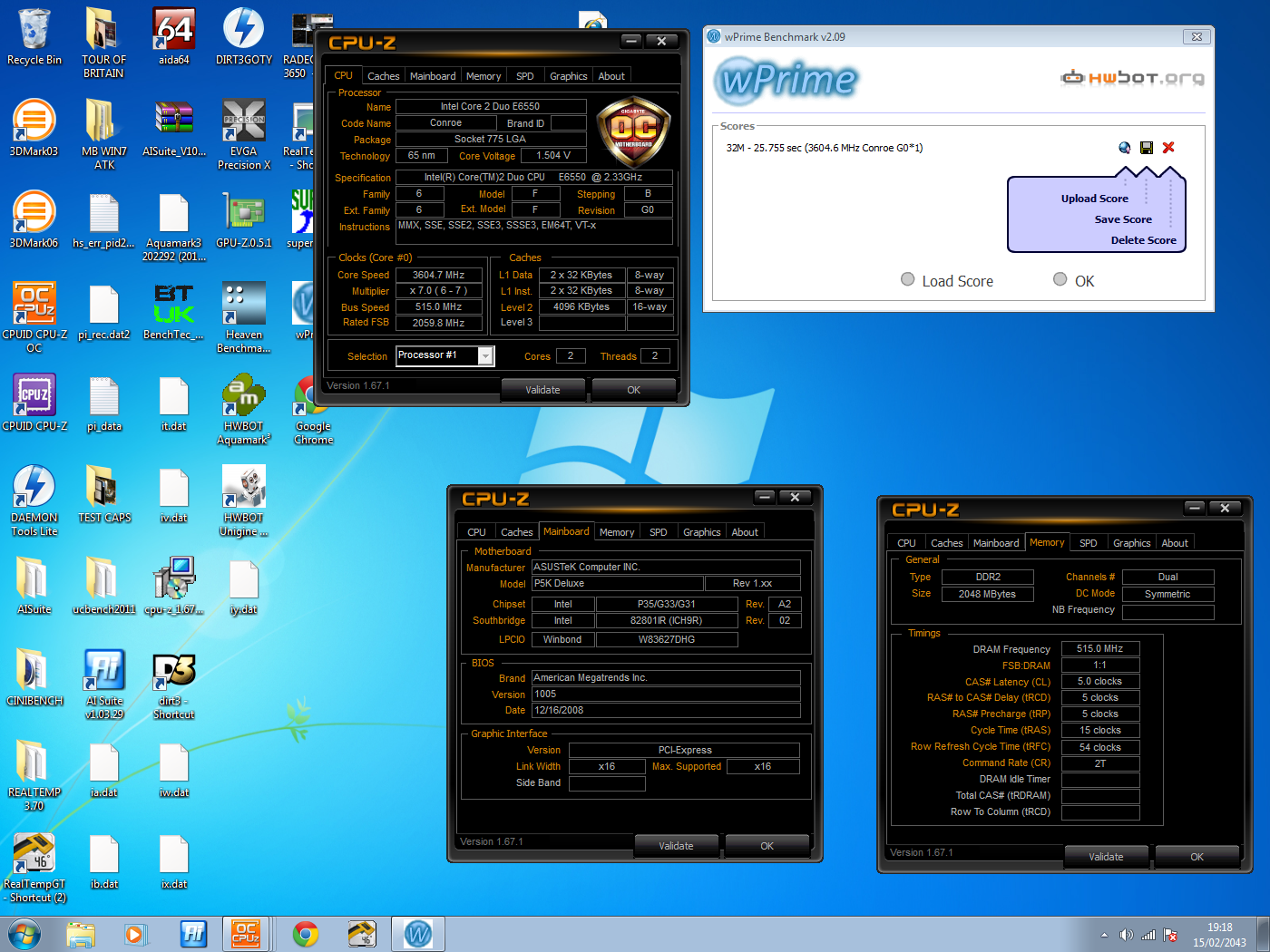The image size is (1270, 952).
Task: Click the wPrime taskbar button
Action: pos(418,934)
